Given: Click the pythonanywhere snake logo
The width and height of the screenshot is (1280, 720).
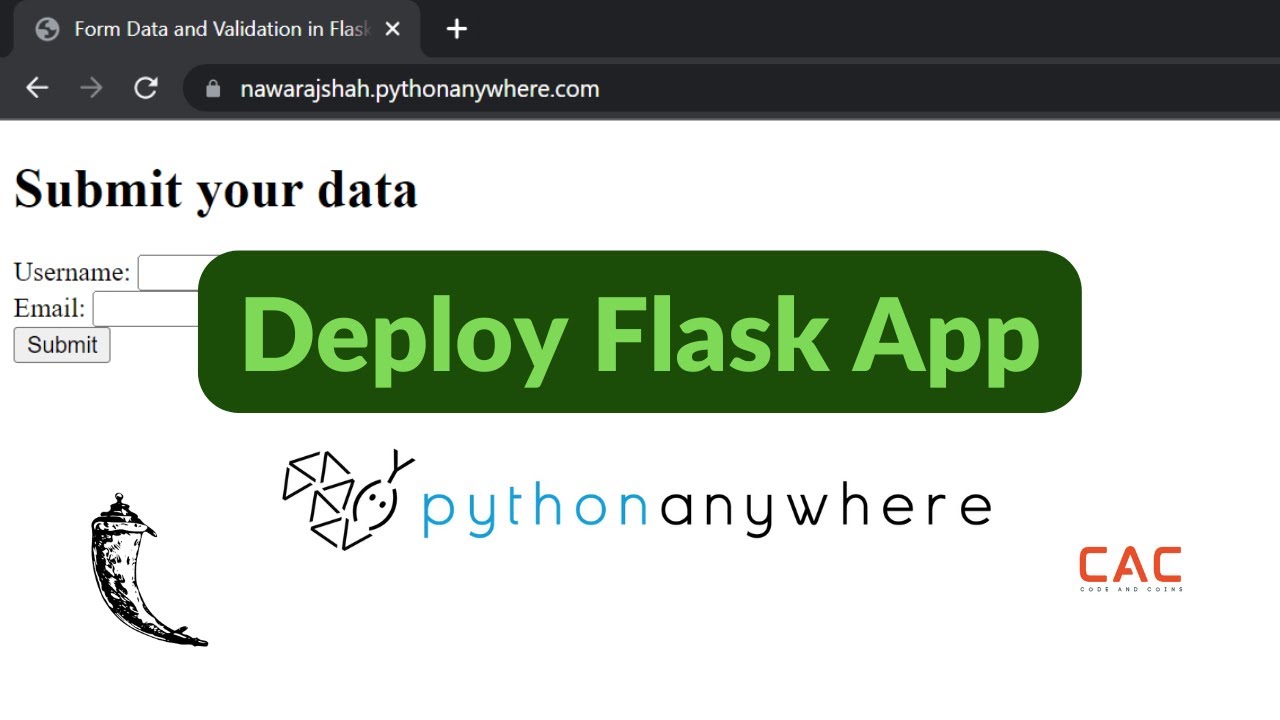Looking at the screenshot, I should tap(348, 499).
